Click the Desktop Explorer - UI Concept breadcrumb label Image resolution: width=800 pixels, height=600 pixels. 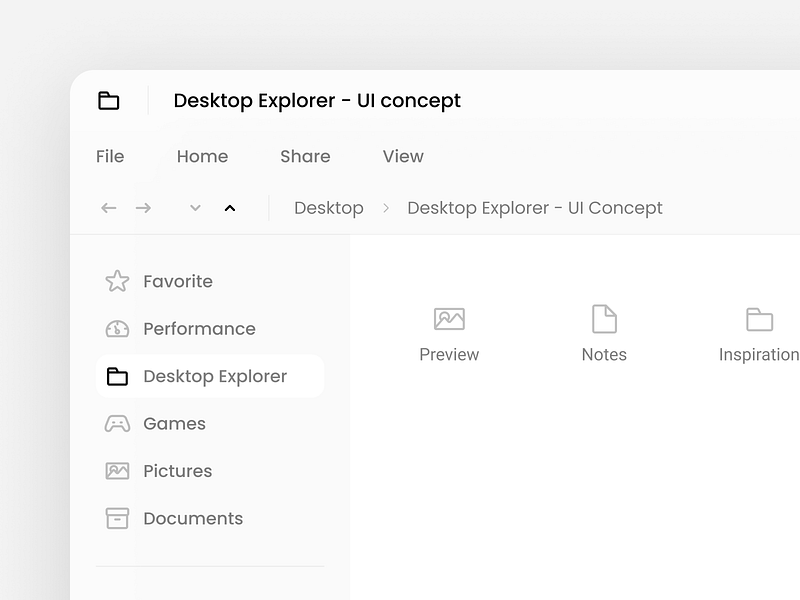[535, 208]
